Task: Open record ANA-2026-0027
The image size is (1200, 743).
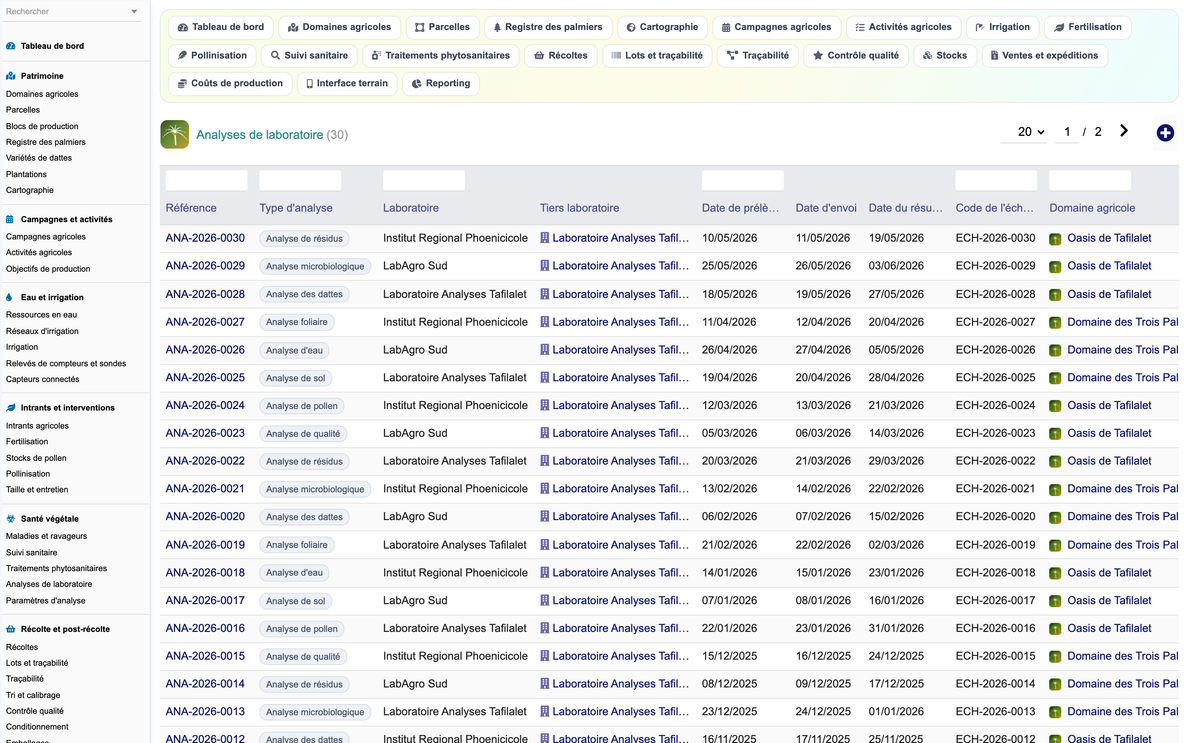Action: (205, 322)
